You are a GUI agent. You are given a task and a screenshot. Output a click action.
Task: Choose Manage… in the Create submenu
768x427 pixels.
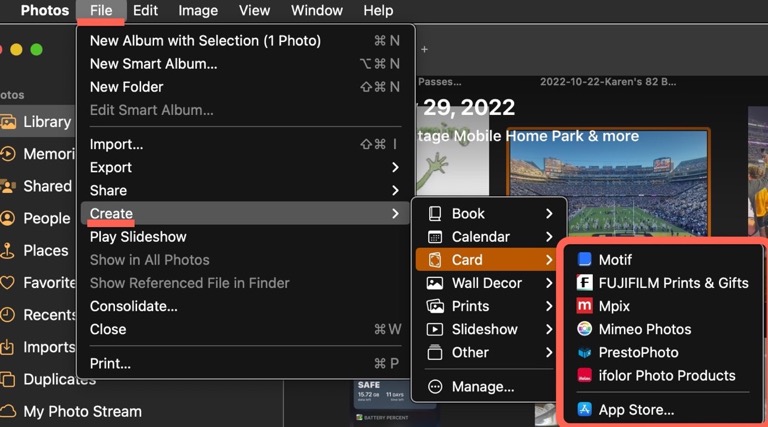click(x=482, y=387)
